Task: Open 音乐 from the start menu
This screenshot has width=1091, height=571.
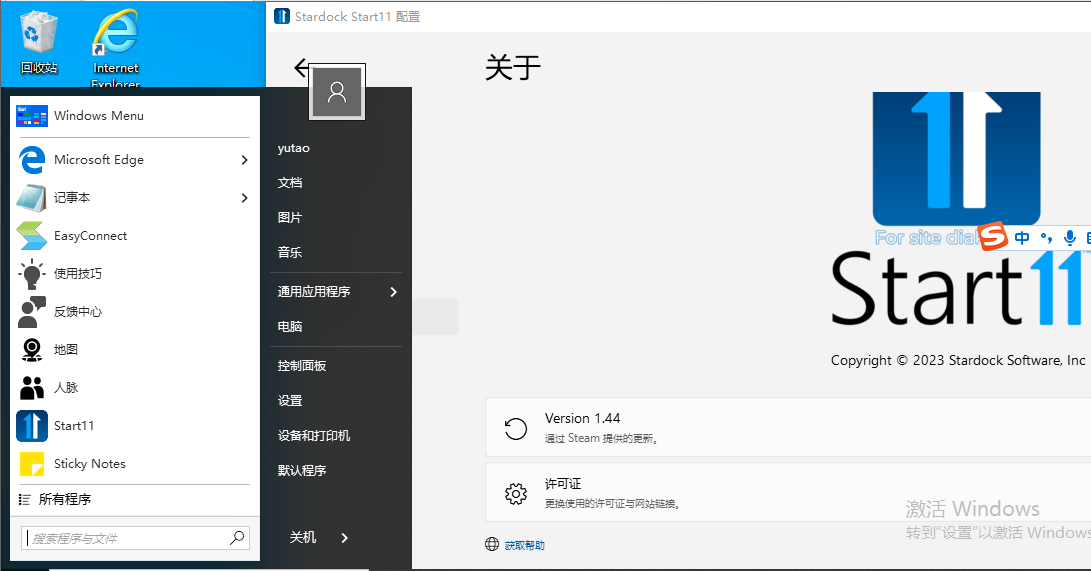Action: [290, 252]
